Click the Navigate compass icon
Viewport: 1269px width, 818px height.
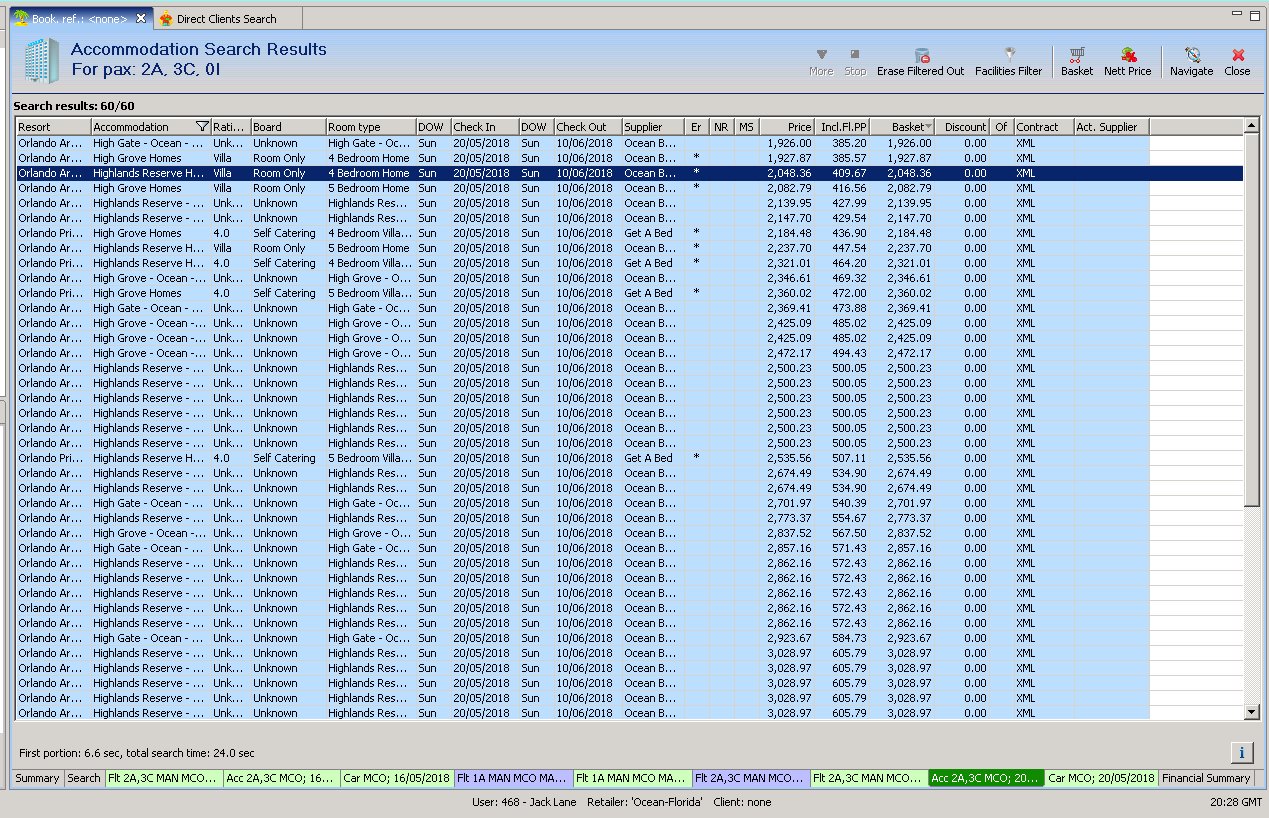coord(1191,56)
